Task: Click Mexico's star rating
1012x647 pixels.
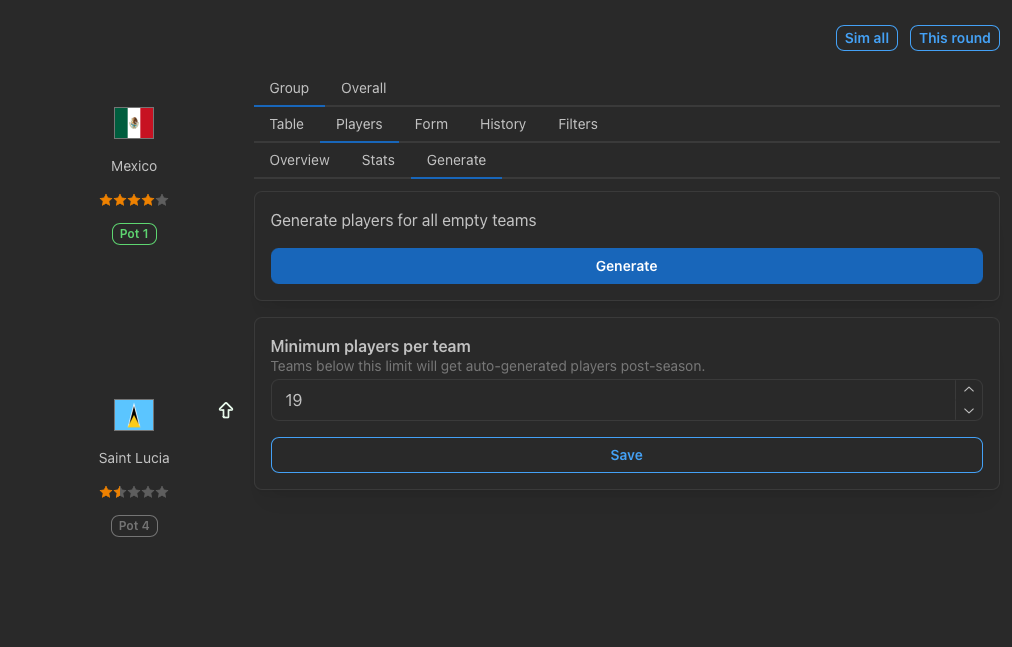Action: [x=134, y=200]
